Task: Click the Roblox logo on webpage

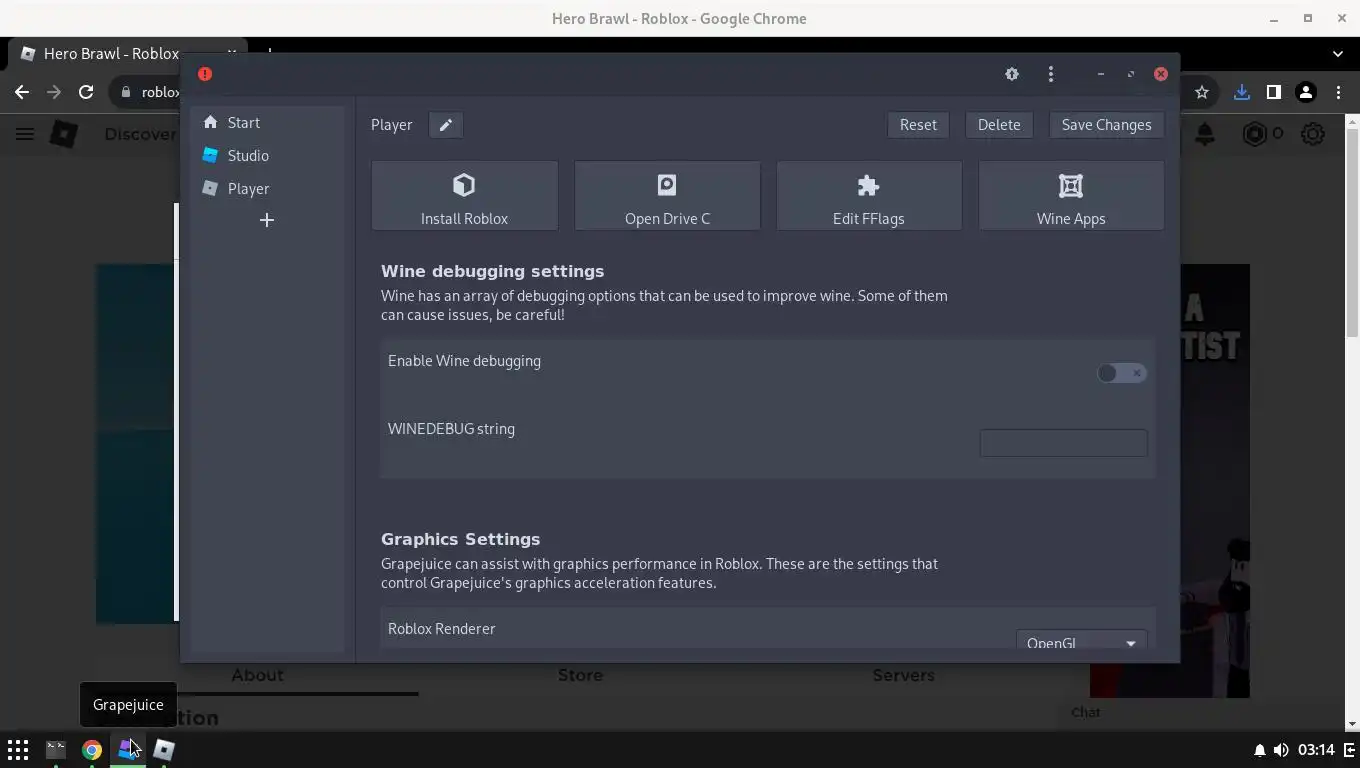Action: click(64, 134)
